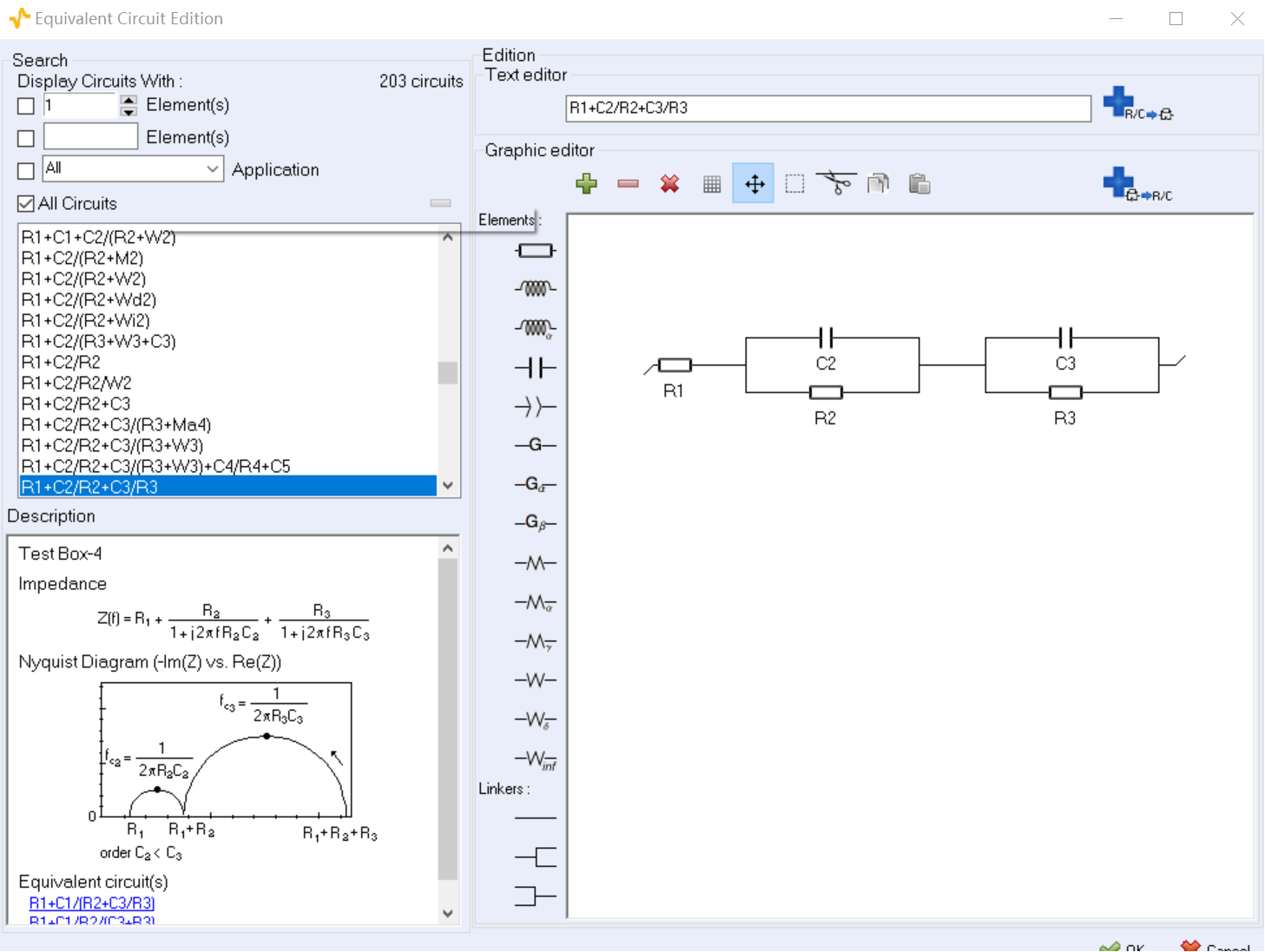Select R1+C2/R2+C3 in circuit list
The width and height of the screenshot is (1265, 952).
76,404
